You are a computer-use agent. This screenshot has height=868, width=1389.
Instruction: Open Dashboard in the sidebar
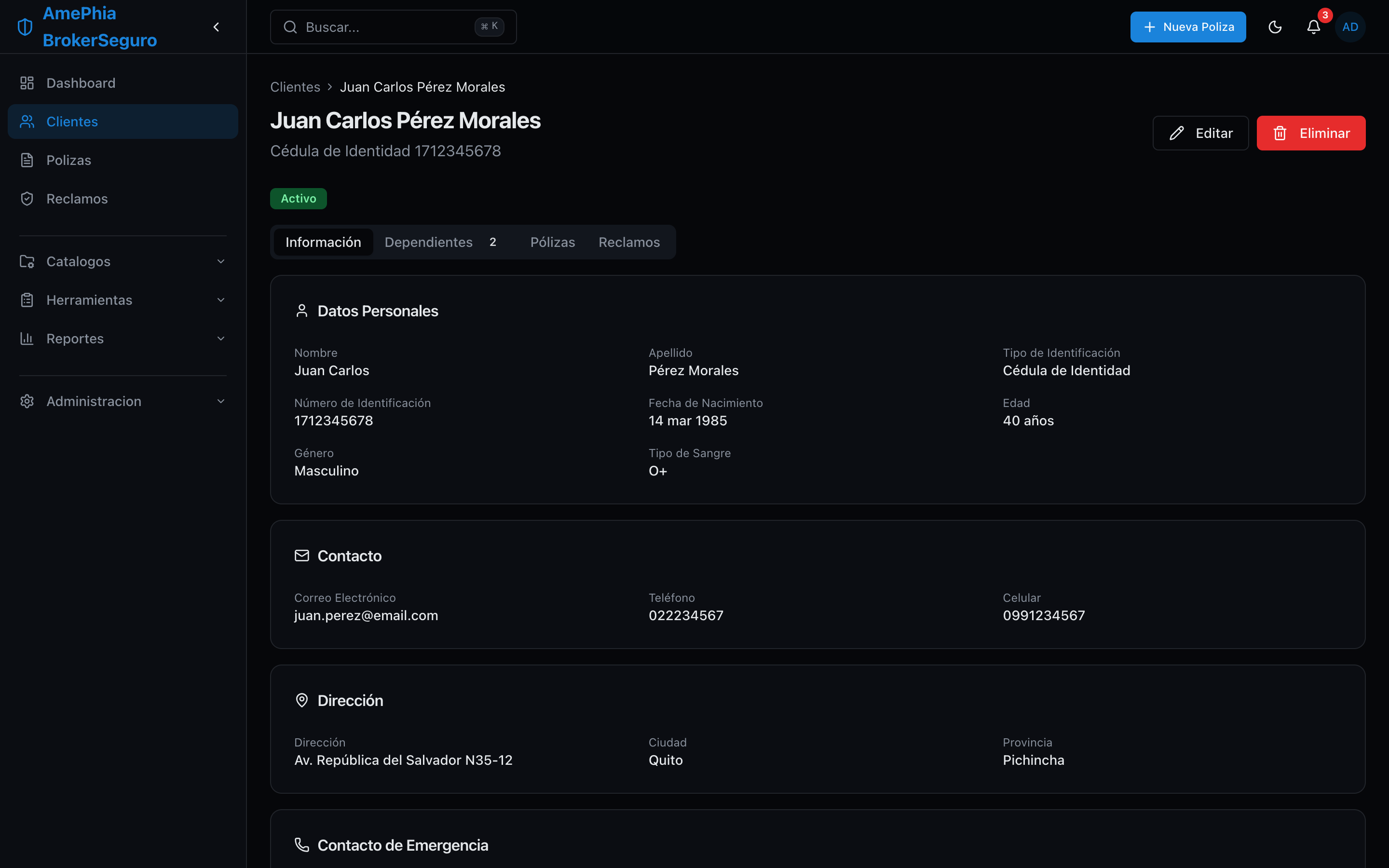[x=123, y=83]
